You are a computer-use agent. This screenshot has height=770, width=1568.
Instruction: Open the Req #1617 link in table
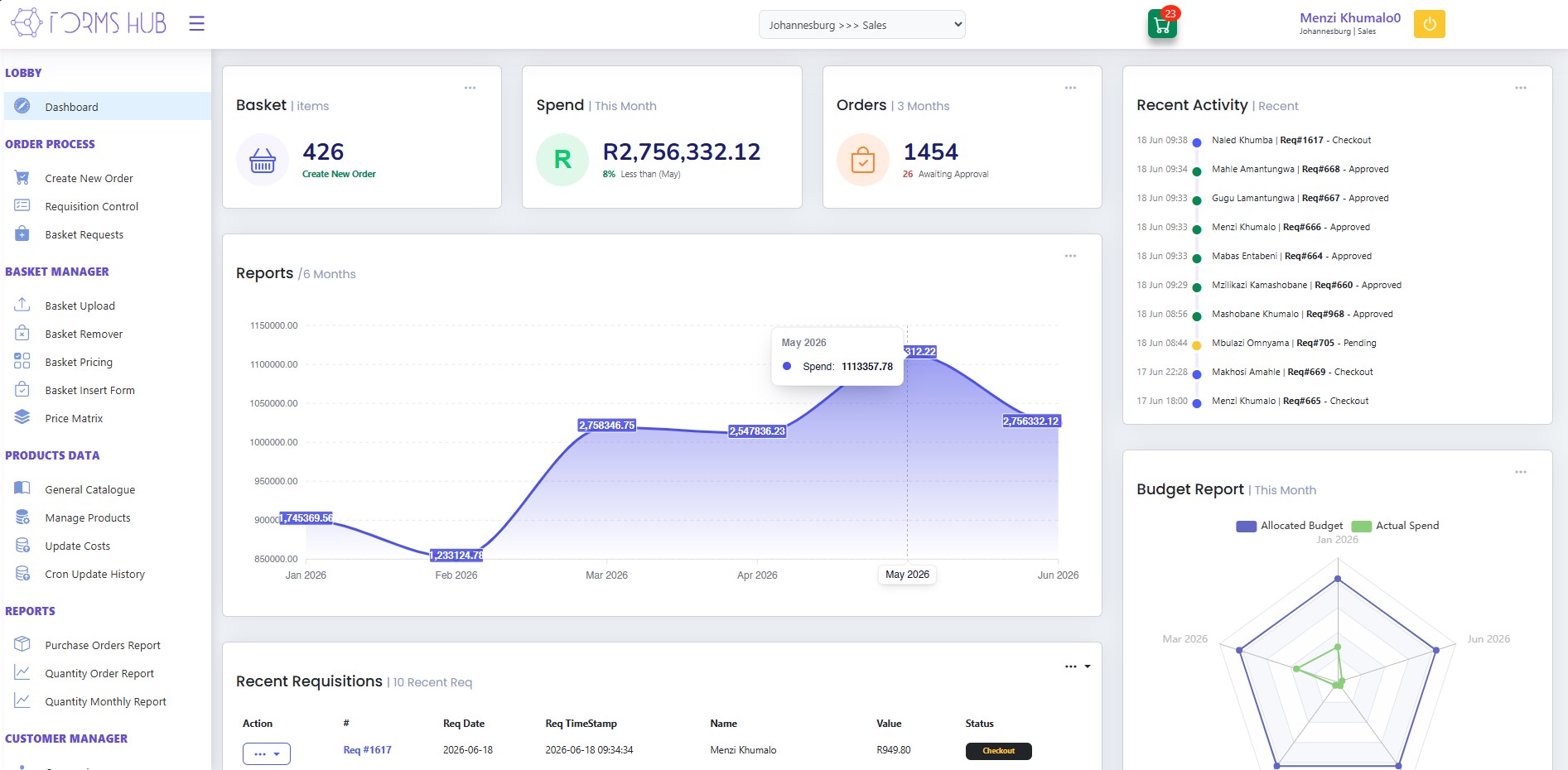click(367, 750)
